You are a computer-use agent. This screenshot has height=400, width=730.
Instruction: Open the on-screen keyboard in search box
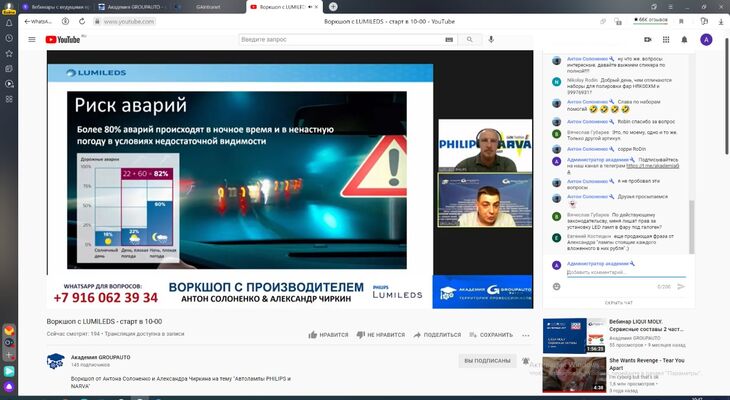pyautogui.click(x=449, y=40)
